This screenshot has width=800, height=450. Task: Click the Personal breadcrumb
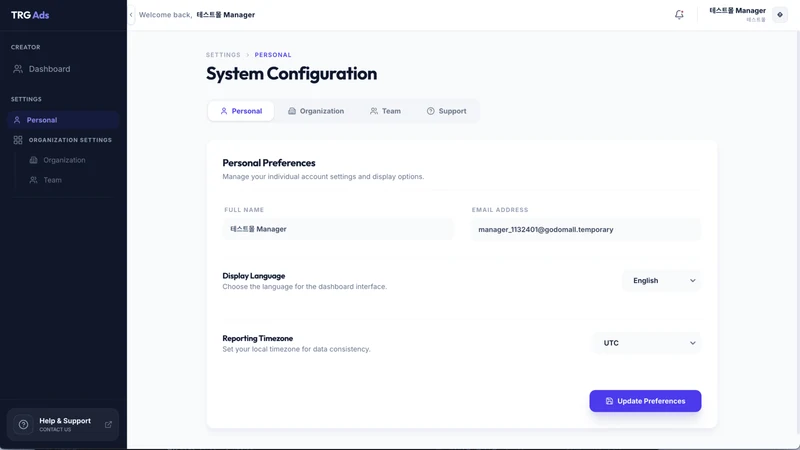pyautogui.click(x=273, y=55)
